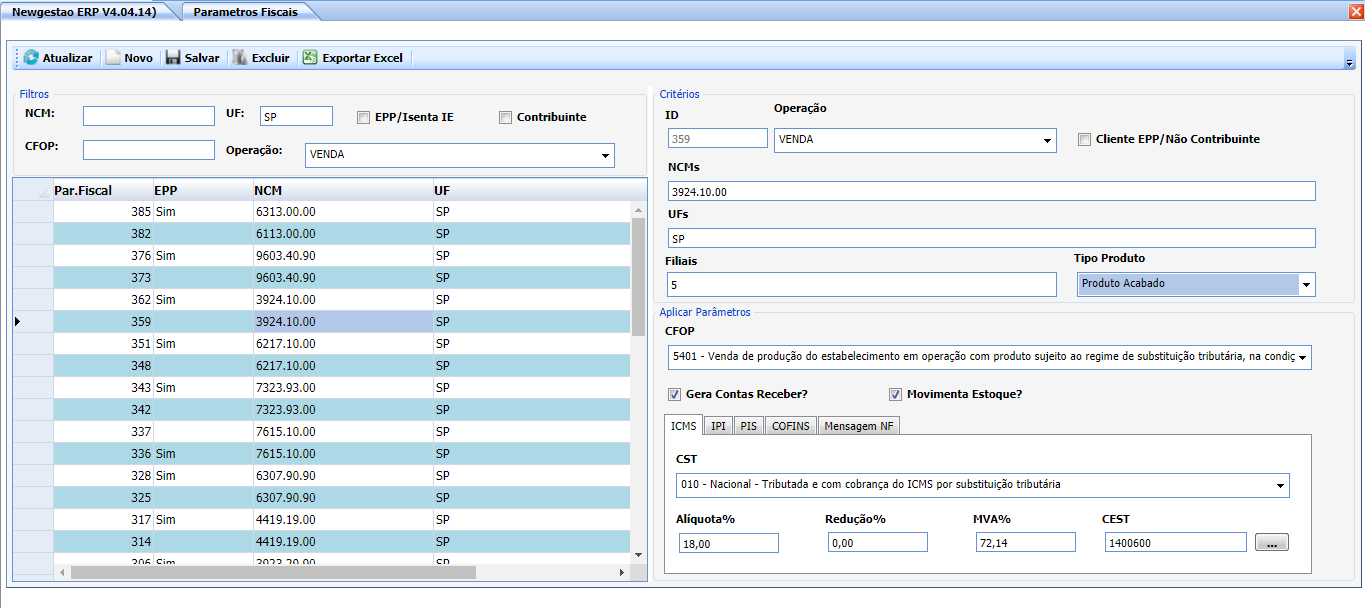Screen dimensions: 1365x608
Task: Click the Filiais input field
Action: (861, 285)
